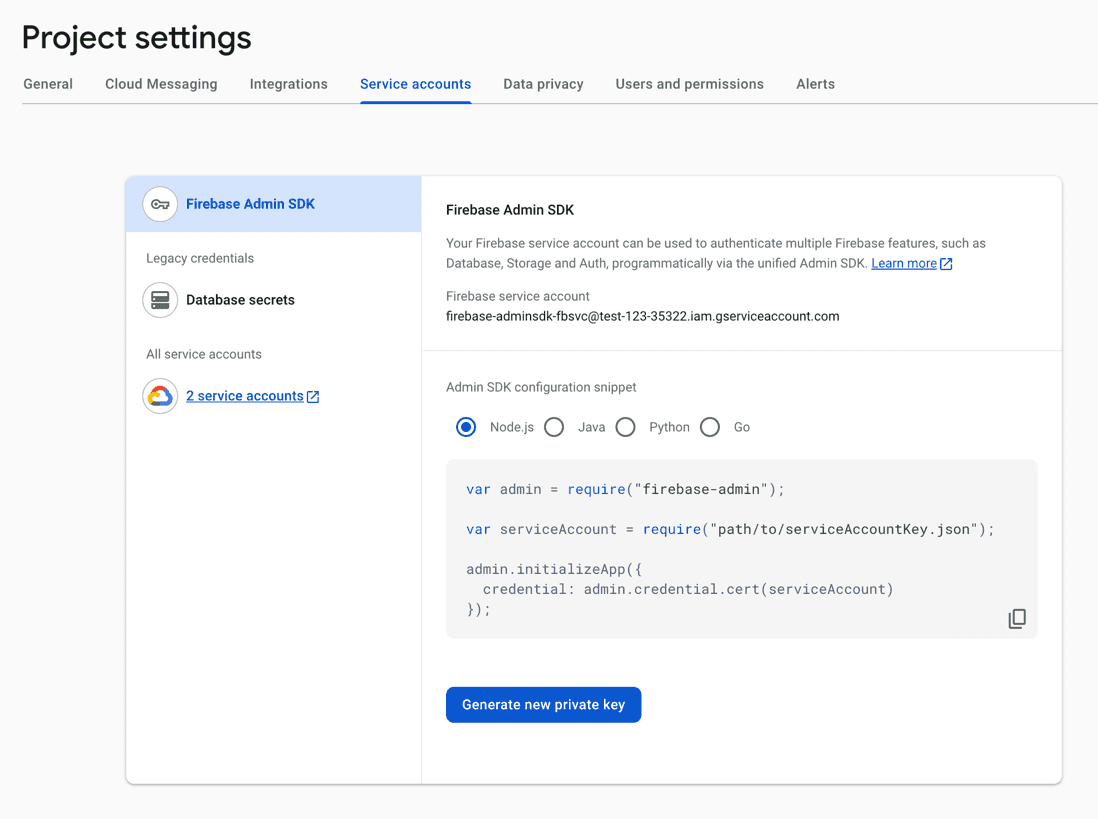
Task: Open the 2 service accounts link
Action: tap(244, 396)
